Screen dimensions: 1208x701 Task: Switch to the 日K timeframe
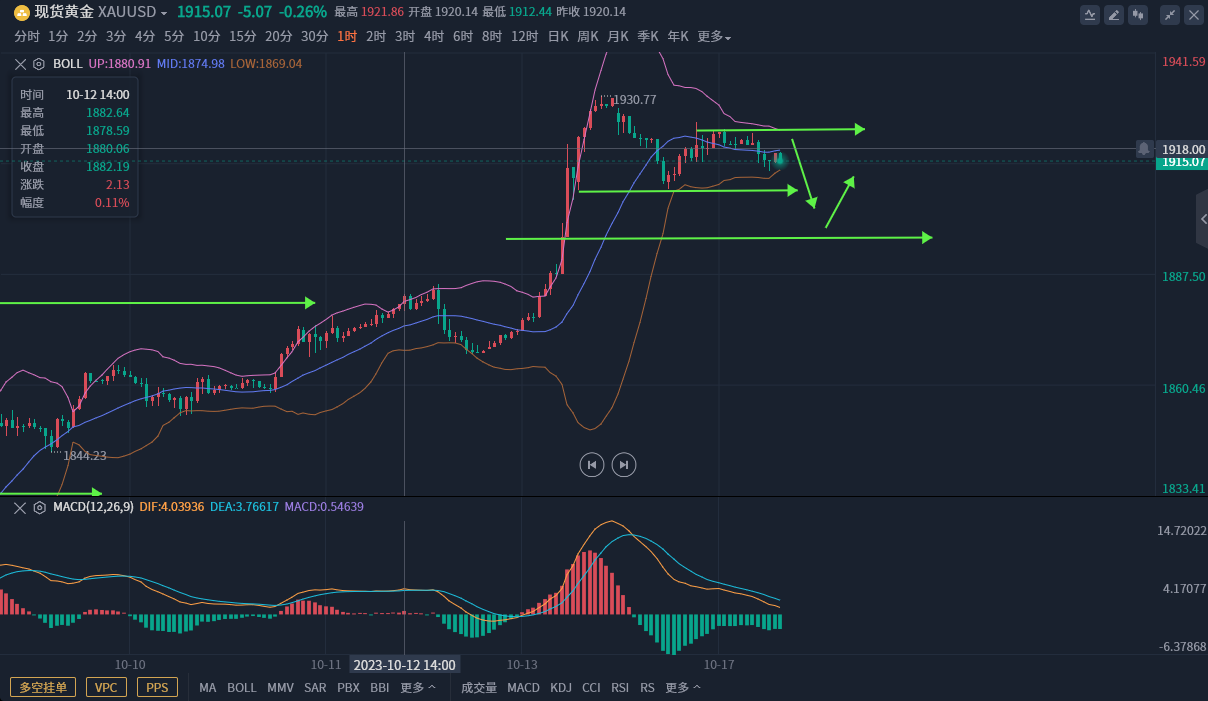[x=558, y=36]
